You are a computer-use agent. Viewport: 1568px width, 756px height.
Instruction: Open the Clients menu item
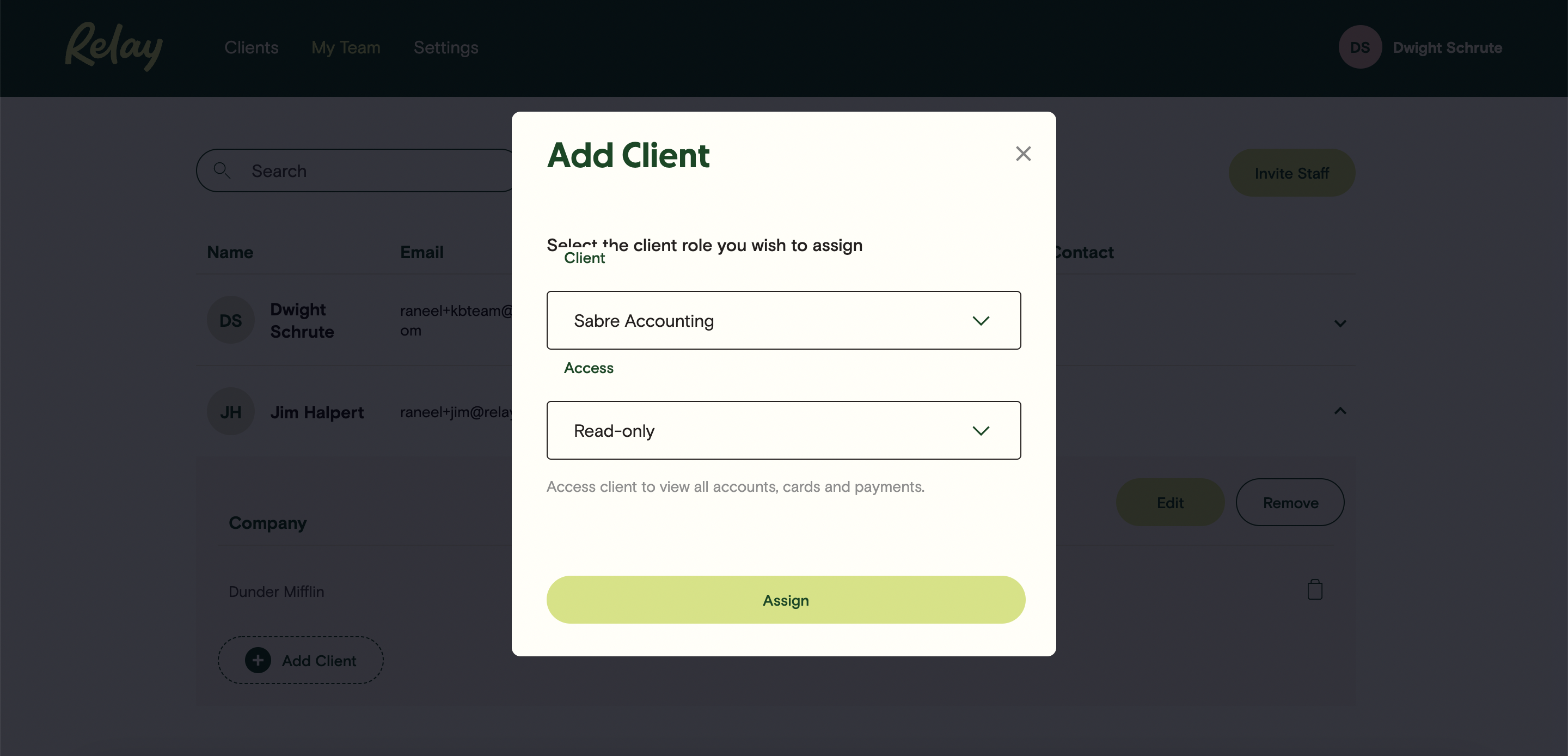pos(251,47)
